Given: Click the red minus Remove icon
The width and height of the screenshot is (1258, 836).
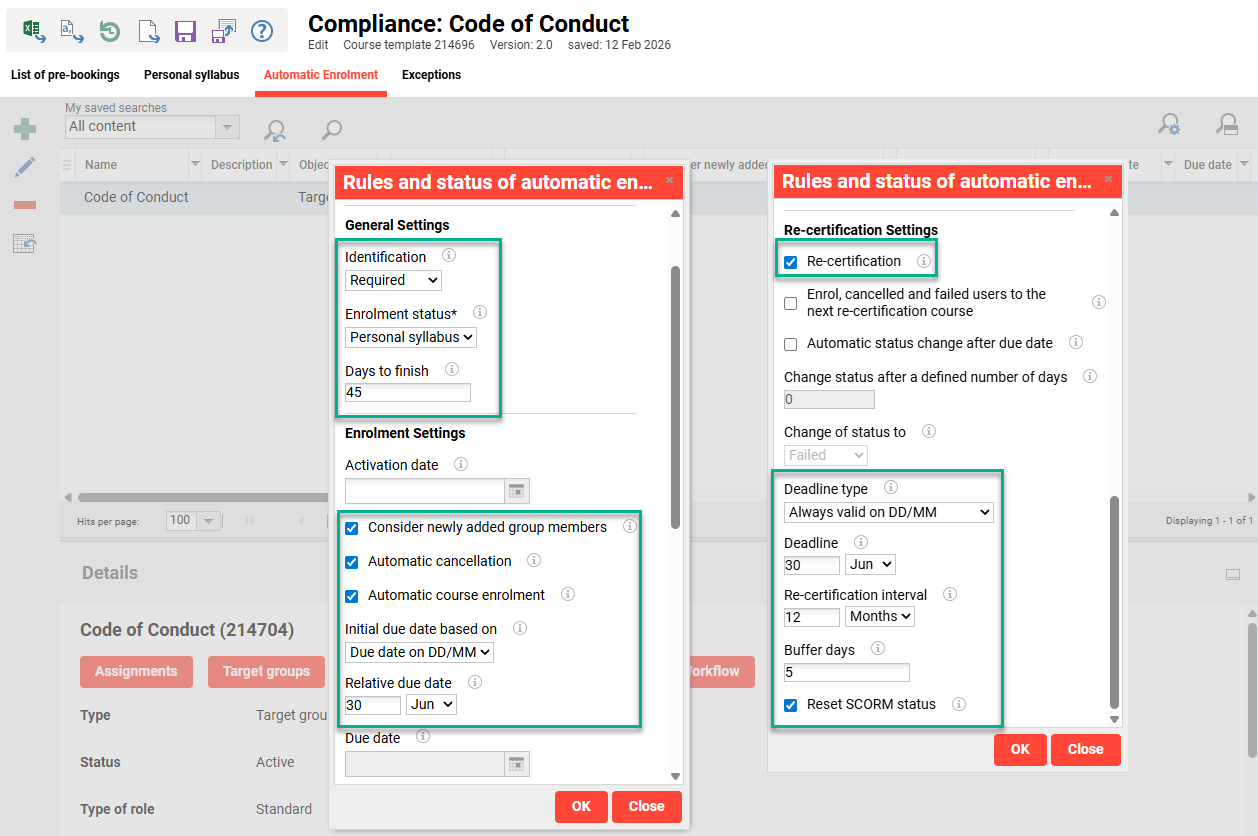Looking at the screenshot, I should (25, 205).
